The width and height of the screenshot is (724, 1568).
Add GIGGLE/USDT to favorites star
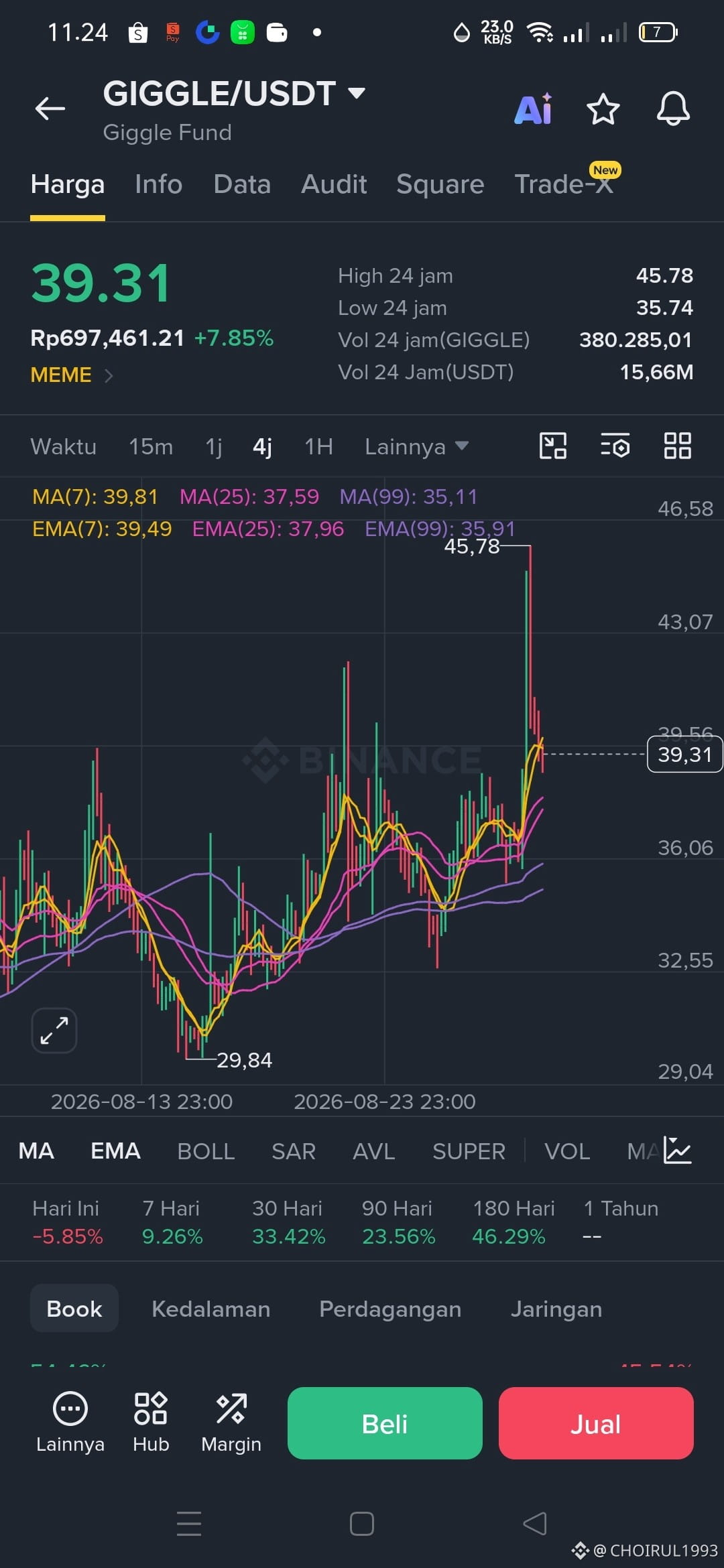coord(603,109)
